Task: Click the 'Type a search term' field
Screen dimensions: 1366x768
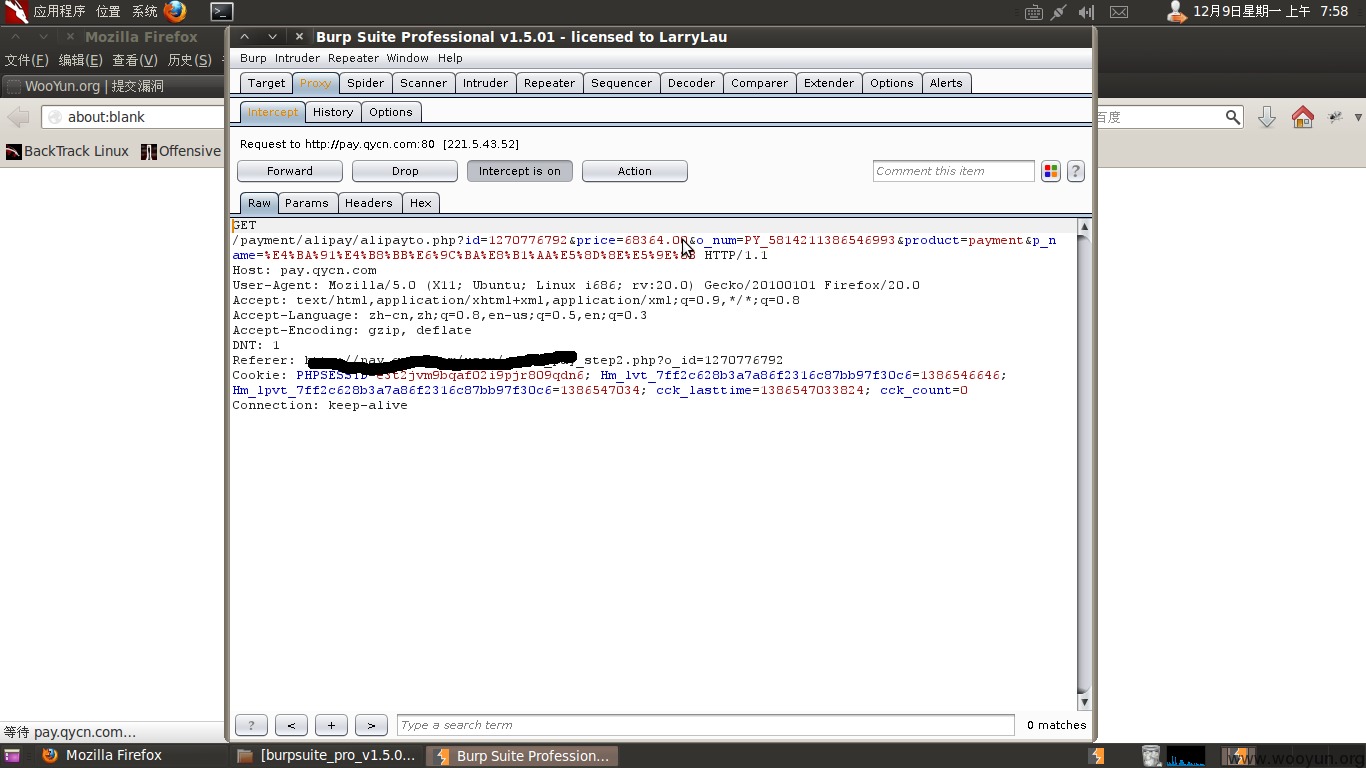Action: point(705,725)
